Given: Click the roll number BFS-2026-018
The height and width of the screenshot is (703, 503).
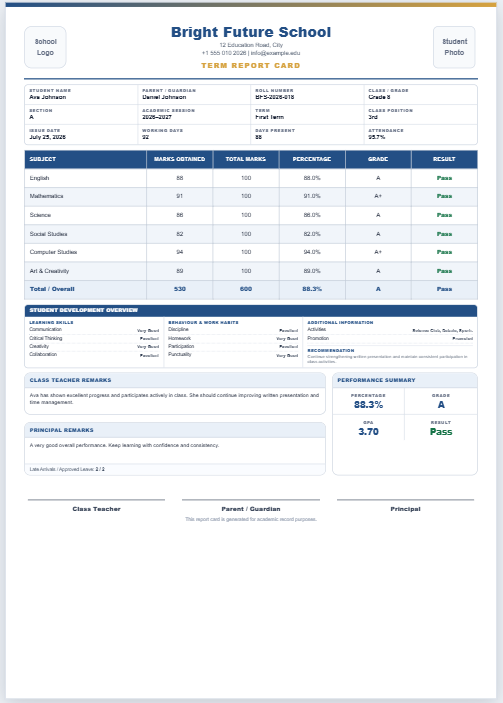Looking at the screenshot, I should click(x=275, y=97).
